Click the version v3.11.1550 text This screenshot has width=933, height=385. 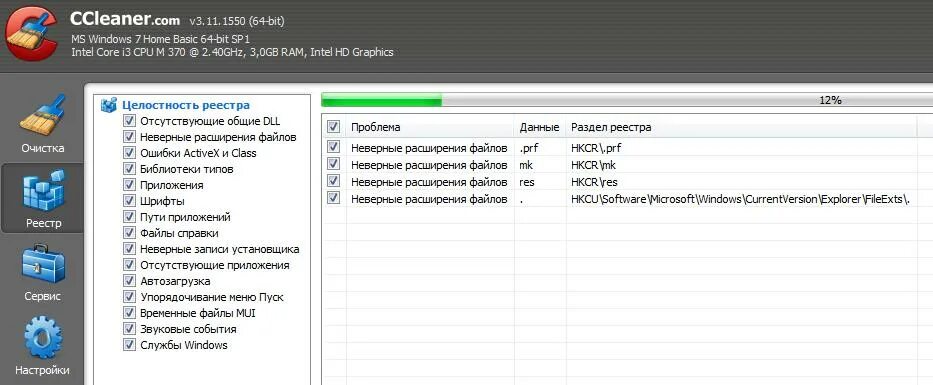236,21
